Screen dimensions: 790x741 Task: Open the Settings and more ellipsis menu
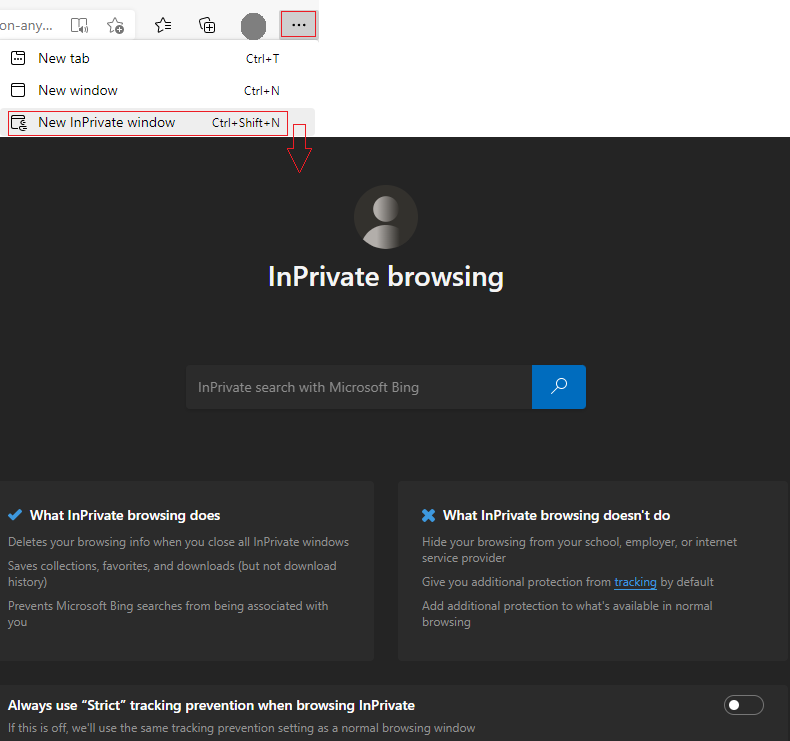[x=298, y=25]
